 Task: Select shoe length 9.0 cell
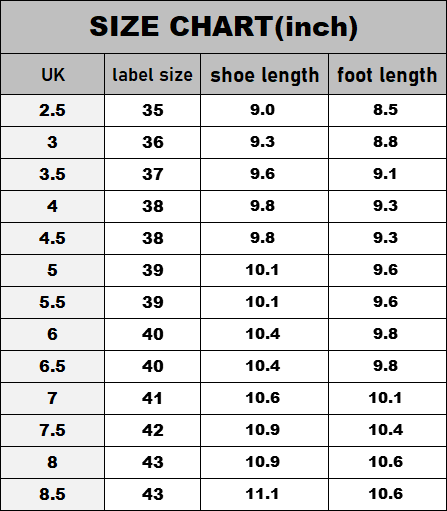265,110
